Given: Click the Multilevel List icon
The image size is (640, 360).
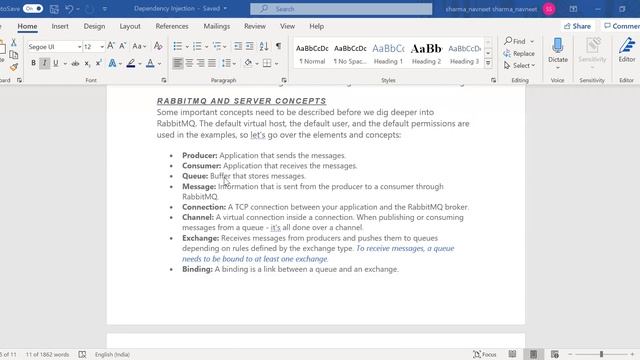Looking at the screenshot, I should [x=216, y=46].
